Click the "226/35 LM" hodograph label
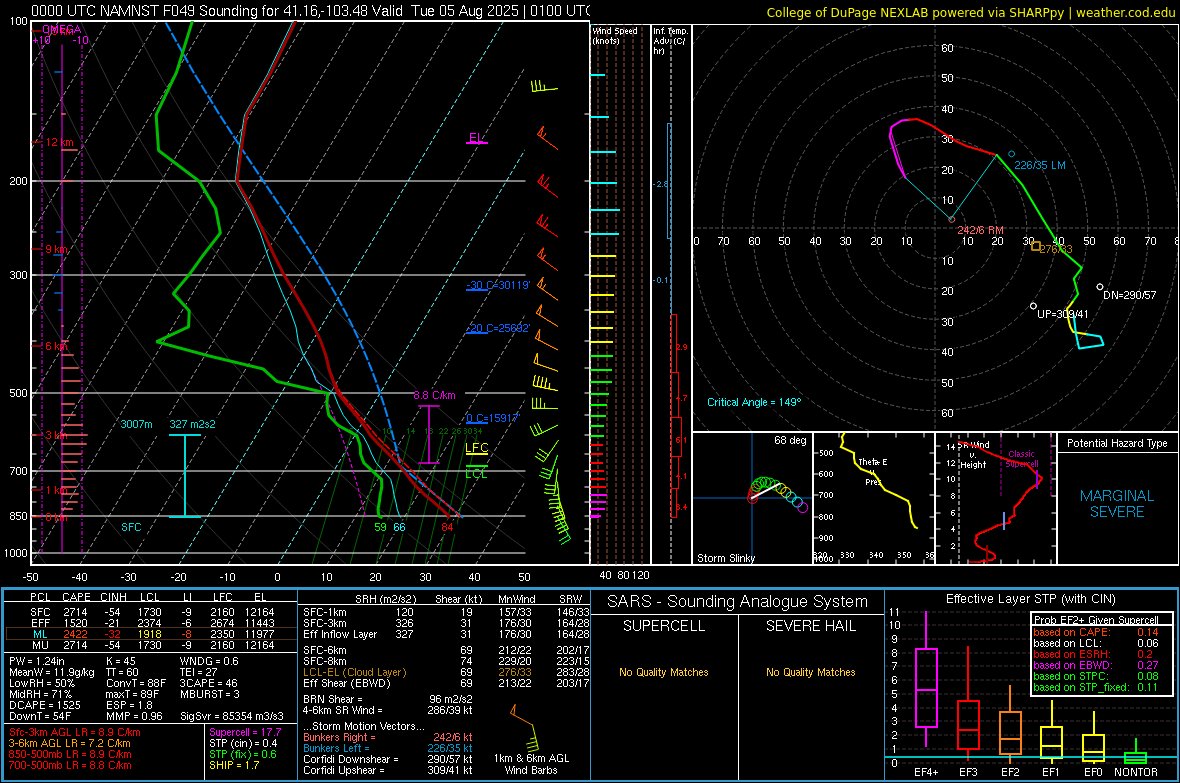The image size is (1180, 783). [1039, 165]
